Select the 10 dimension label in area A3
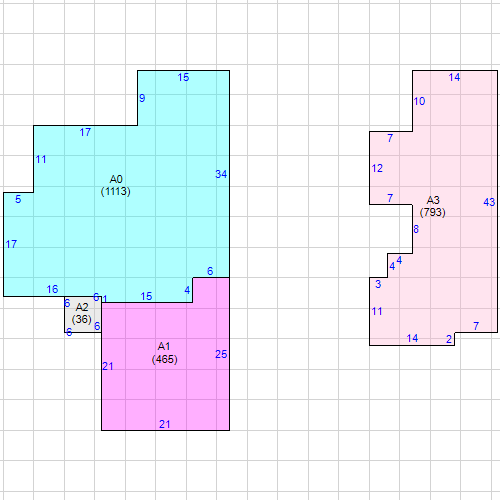The width and height of the screenshot is (500, 500). pos(419,101)
